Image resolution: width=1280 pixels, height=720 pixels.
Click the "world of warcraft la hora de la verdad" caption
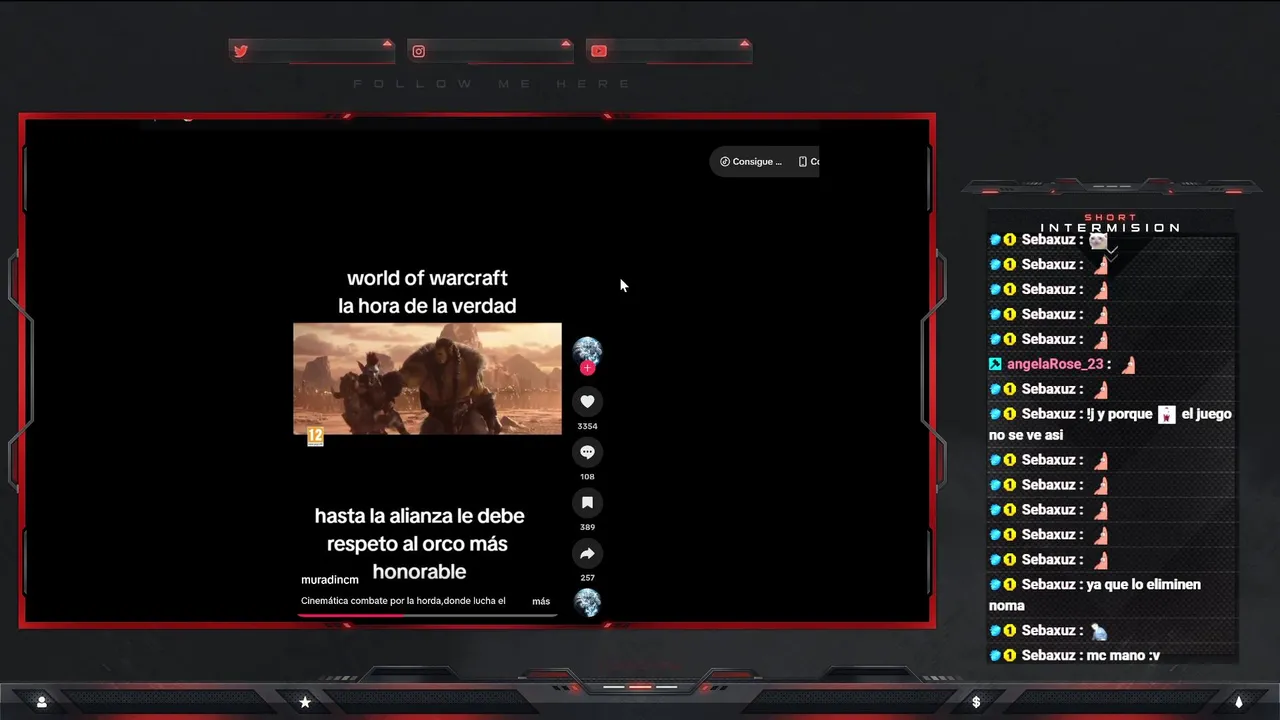427,291
